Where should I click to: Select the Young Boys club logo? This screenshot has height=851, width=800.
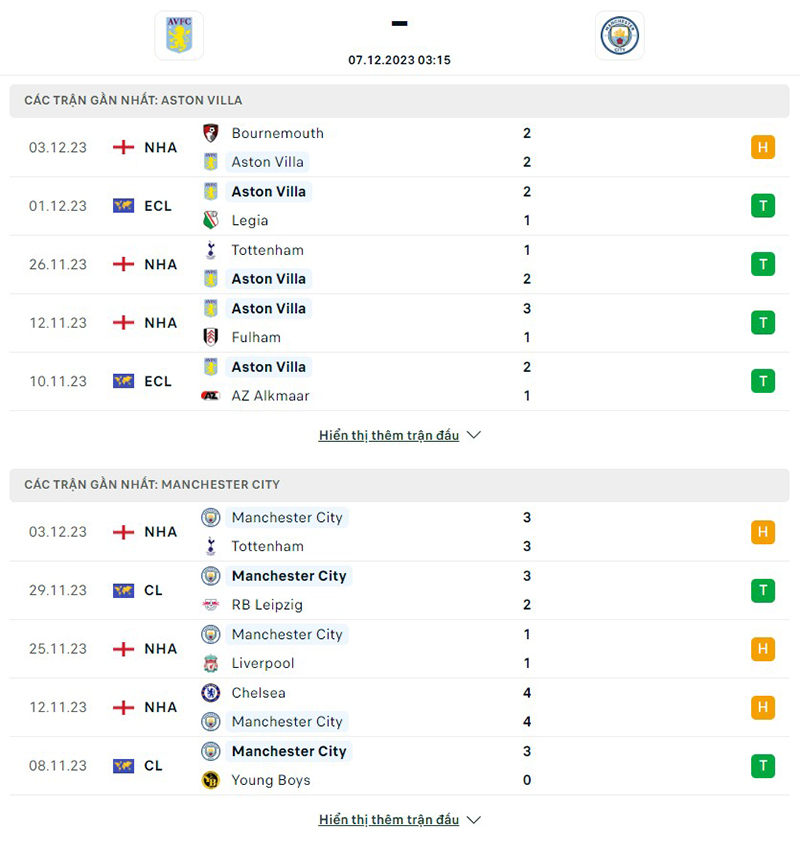(x=213, y=780)
